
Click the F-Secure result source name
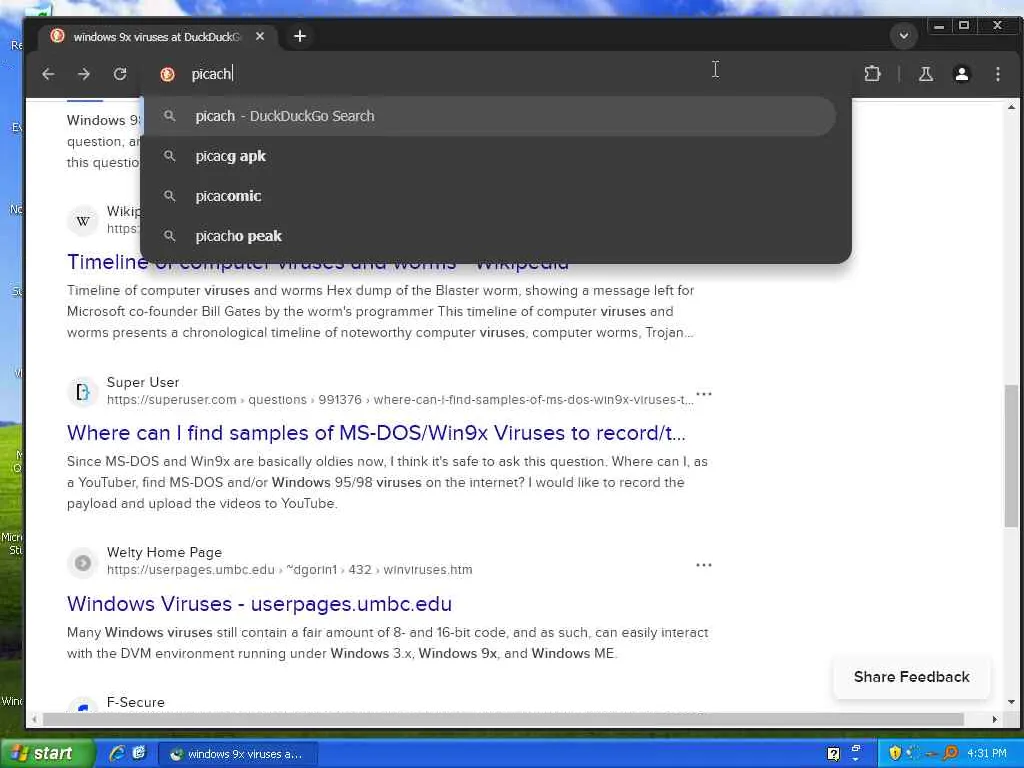(x=136, y=703)
